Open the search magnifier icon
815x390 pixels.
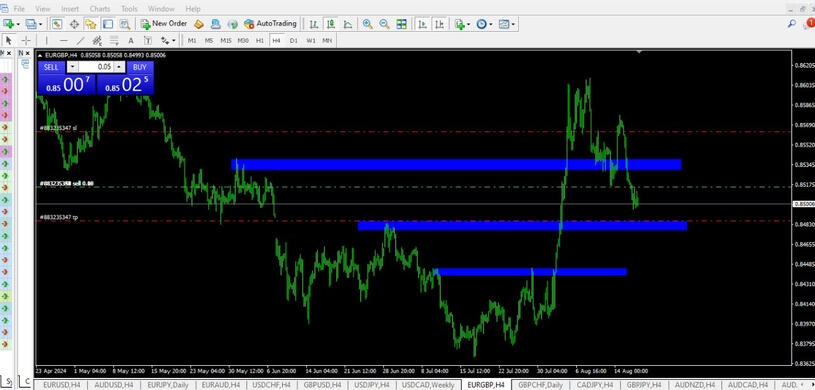click(792, 23)
